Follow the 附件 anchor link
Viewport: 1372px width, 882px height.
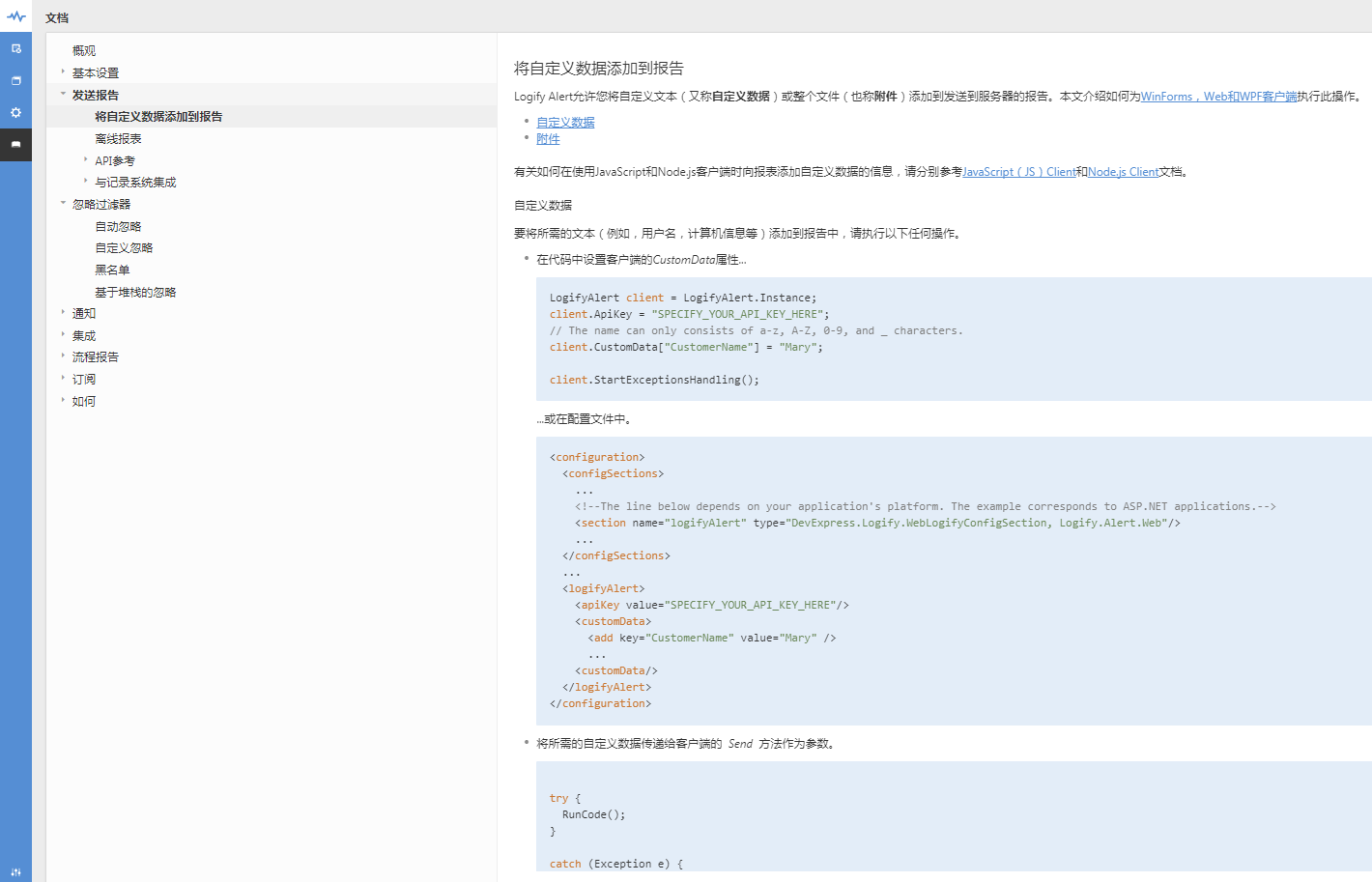pos(548,139)
